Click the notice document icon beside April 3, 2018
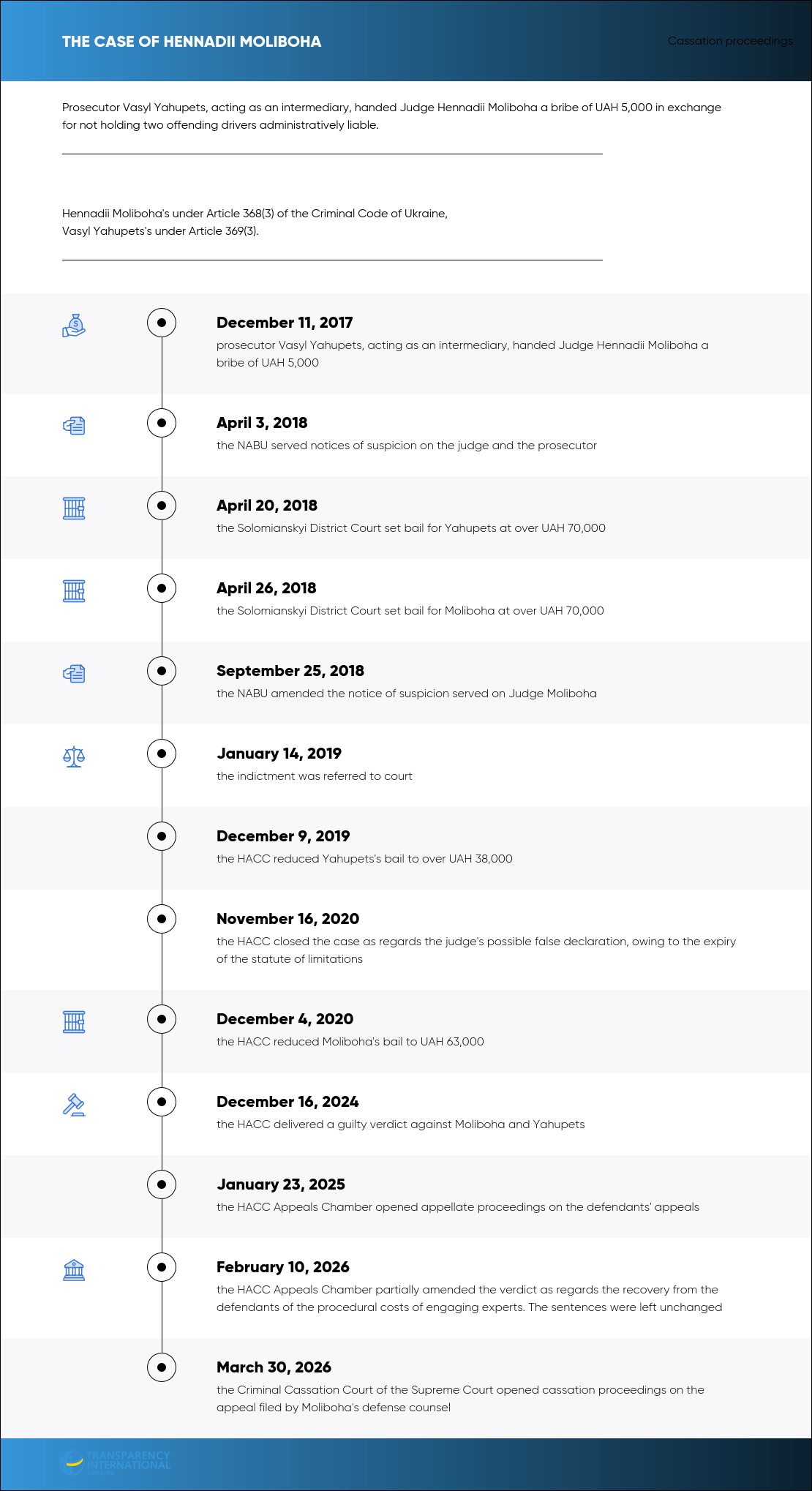Screen dimensions: 812x1491 [74, 426]
